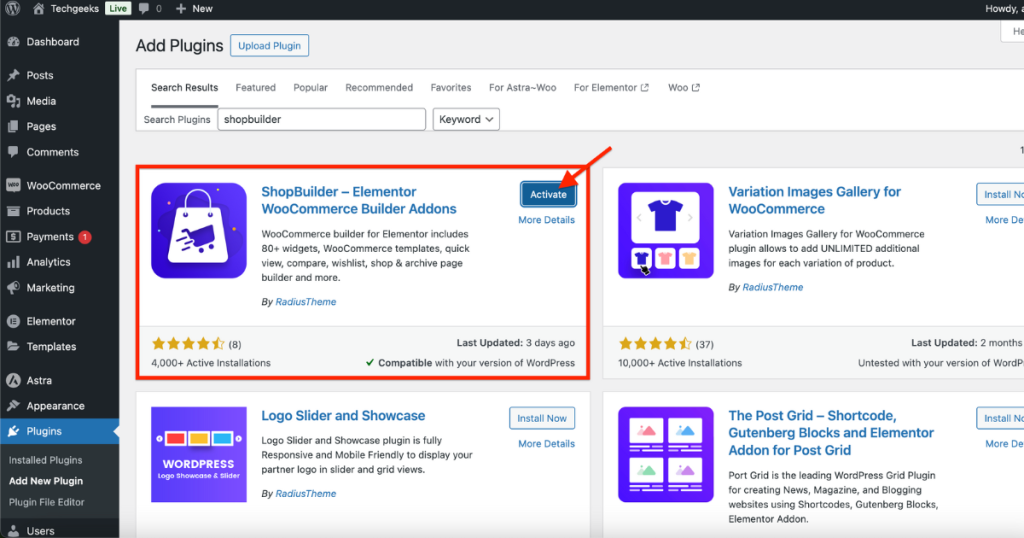This screenshot has width=1024, height=538.
Task: Click the Pages sidebar icon
Action: click(x=13, y=126)
